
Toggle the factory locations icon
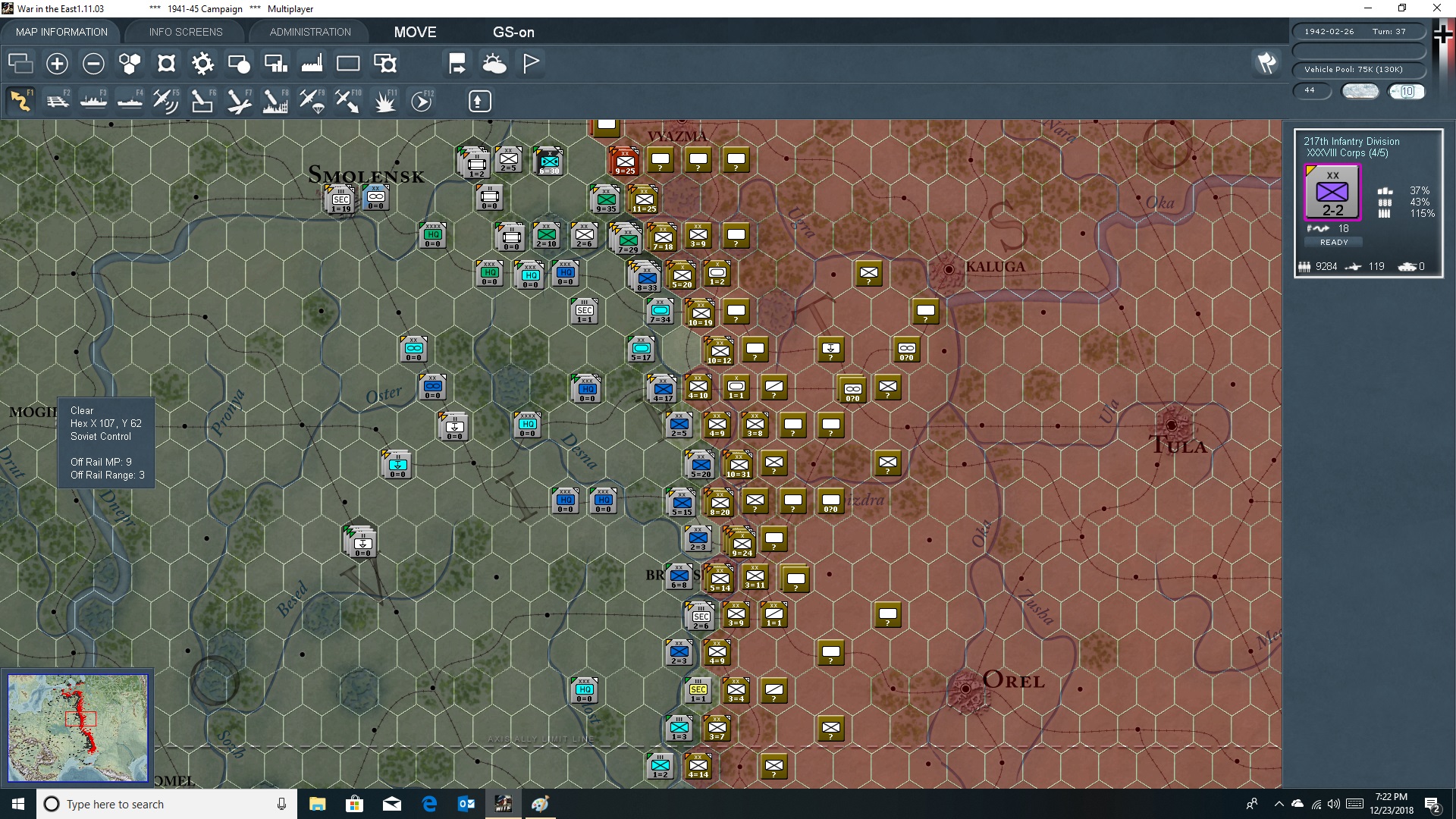tap(312, 64)
